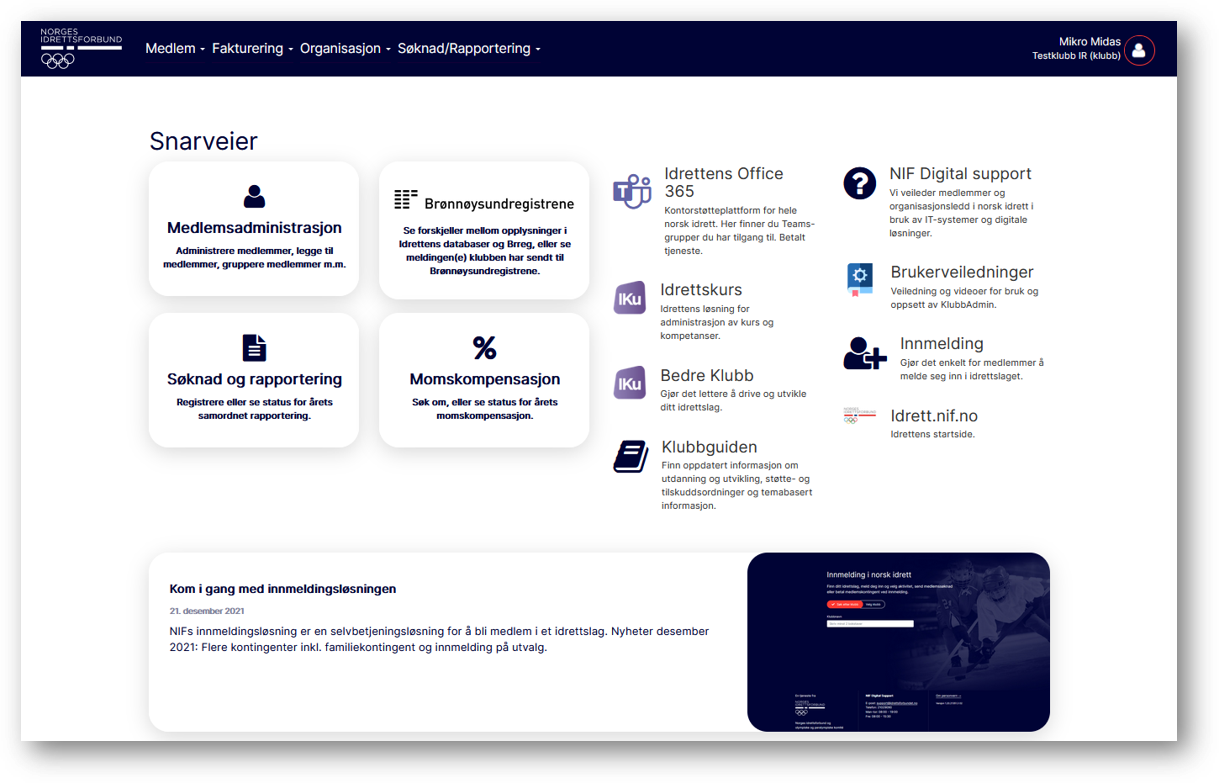
Task: Click the user name 'Mikro Midas'
Action: [1090, 42]
